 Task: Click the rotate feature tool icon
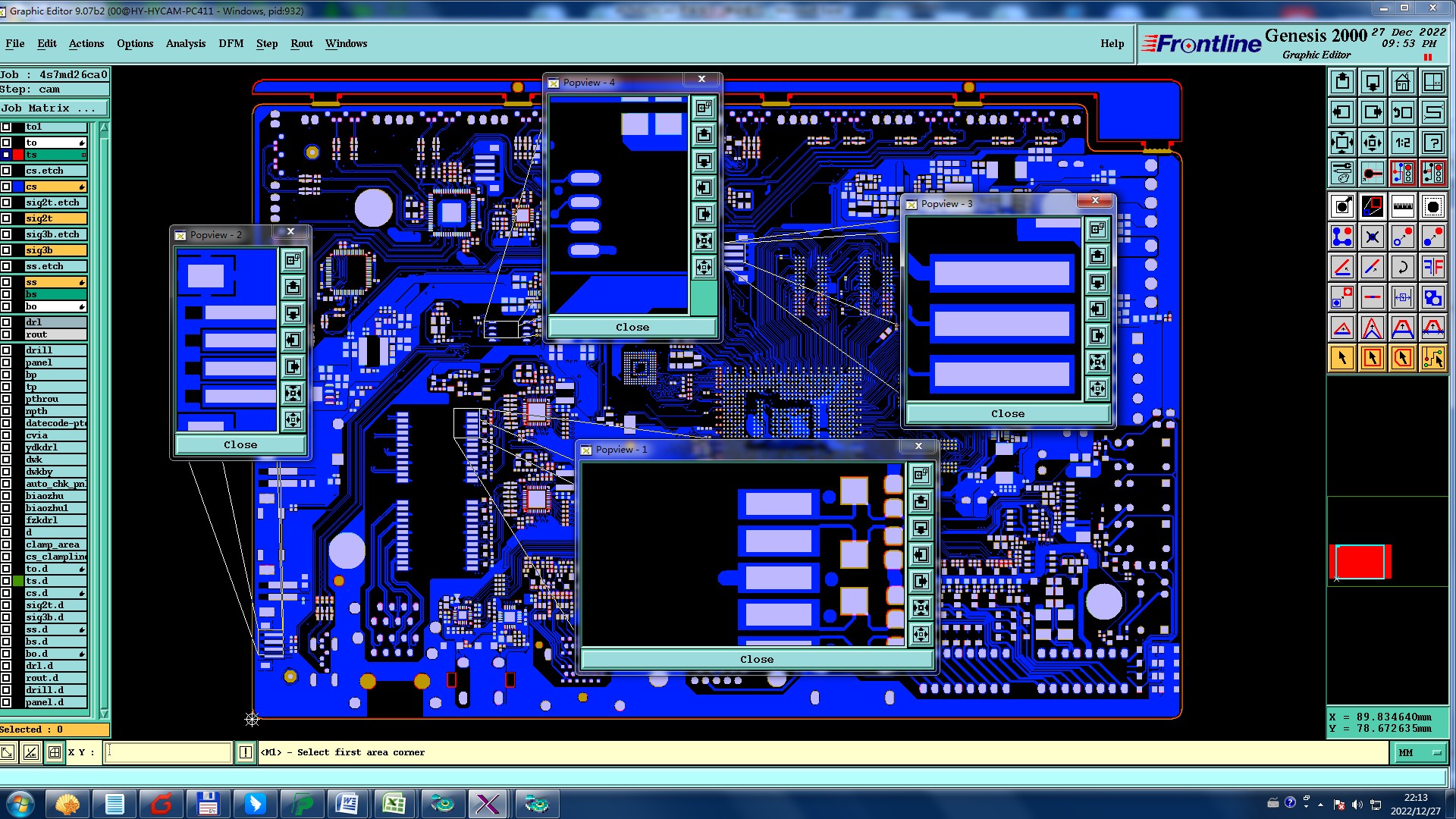(1402, 267)
